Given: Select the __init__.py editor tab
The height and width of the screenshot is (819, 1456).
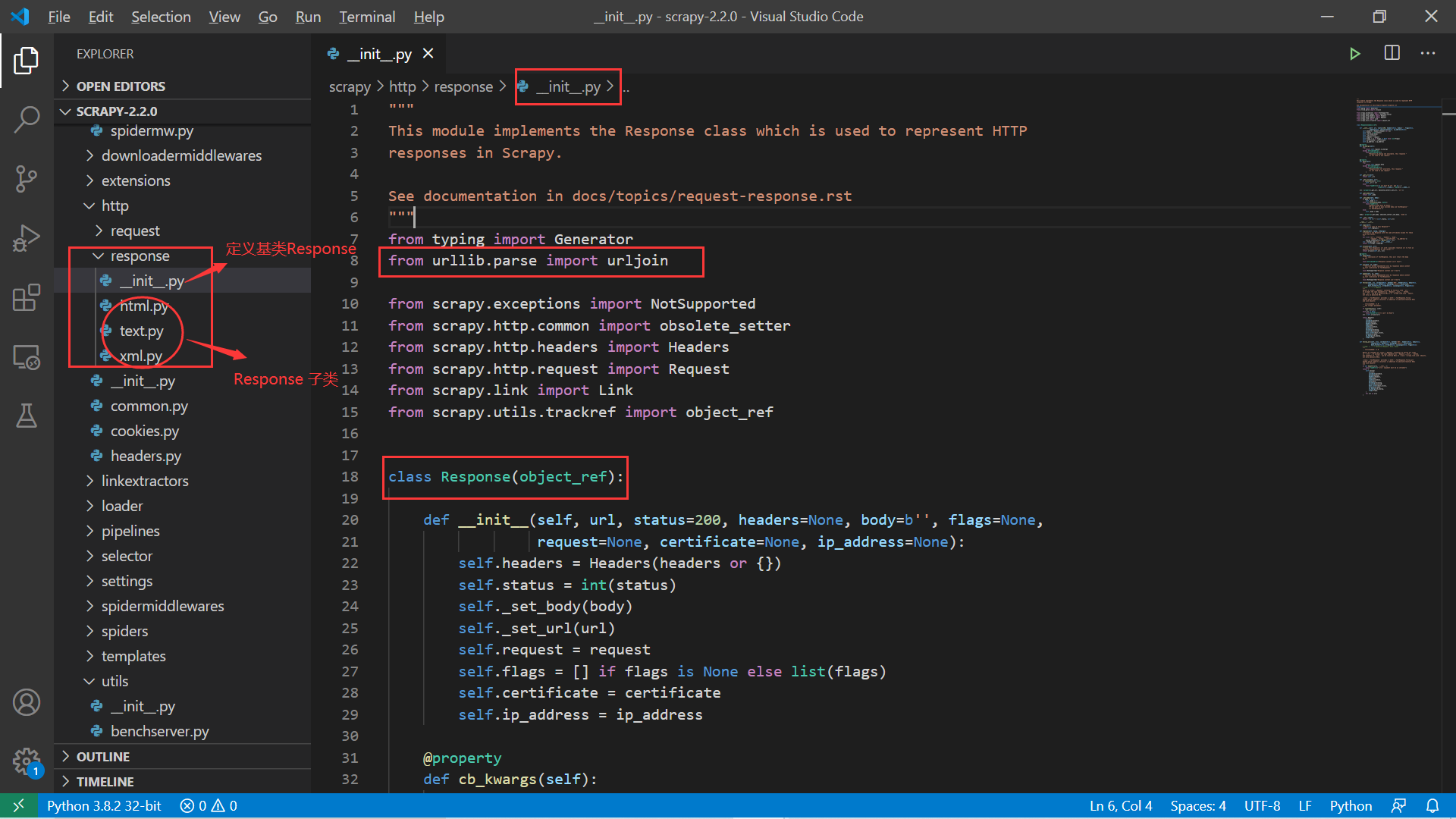Looking at the screenshot, I should tap(379, 54).
